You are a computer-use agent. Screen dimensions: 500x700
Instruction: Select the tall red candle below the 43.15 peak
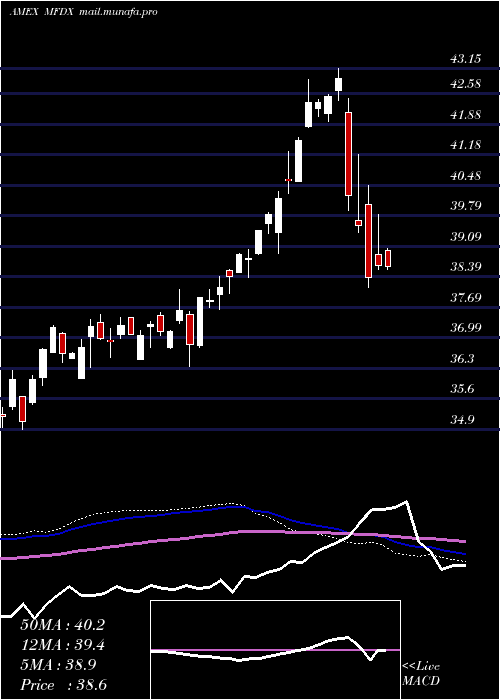[348, 154]
